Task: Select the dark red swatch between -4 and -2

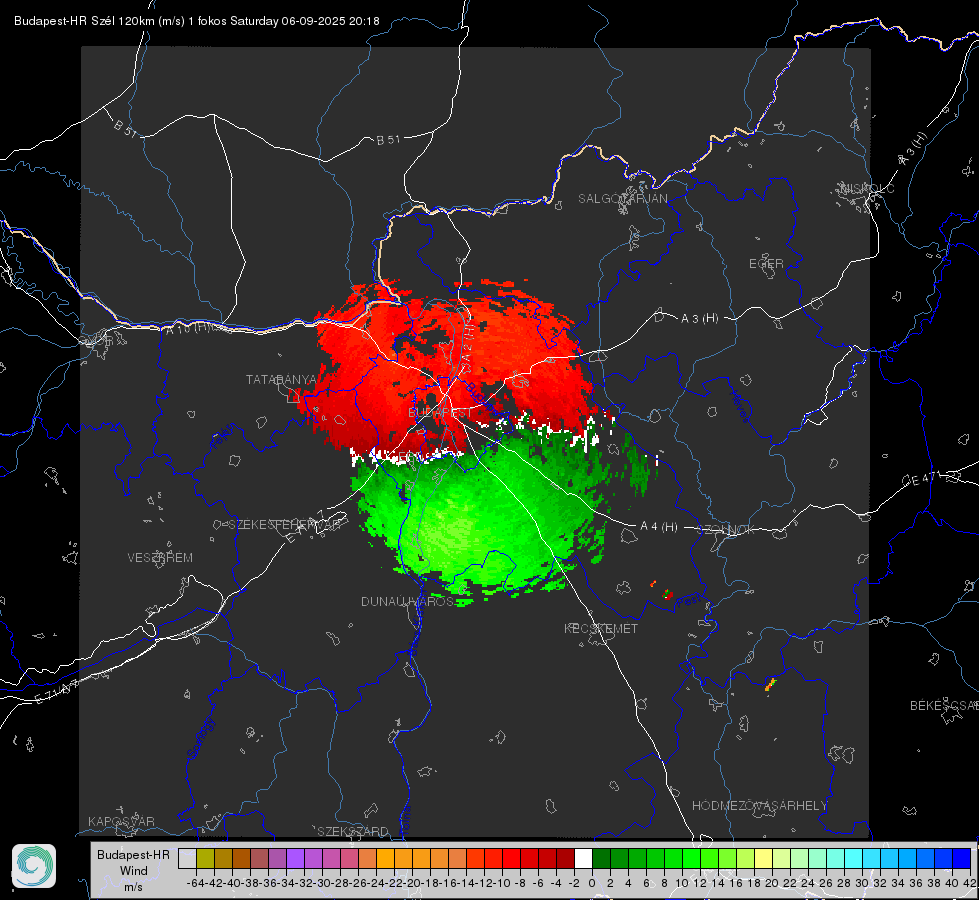Action: (x=565, y=858)
